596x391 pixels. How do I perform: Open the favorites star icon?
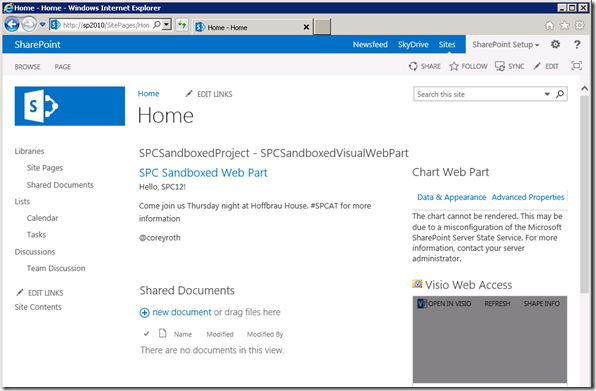click(564, 25)
